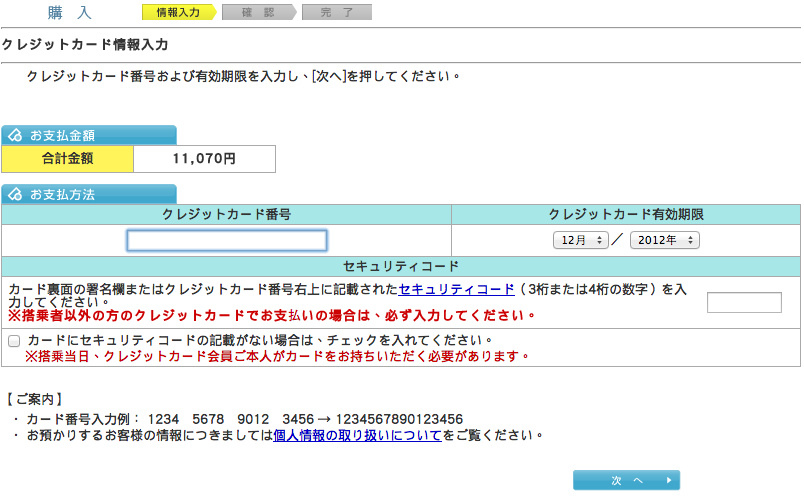The image size is (804, 499).
Task: Click the 【ご案内】 heading
Action: click(34, 399)
